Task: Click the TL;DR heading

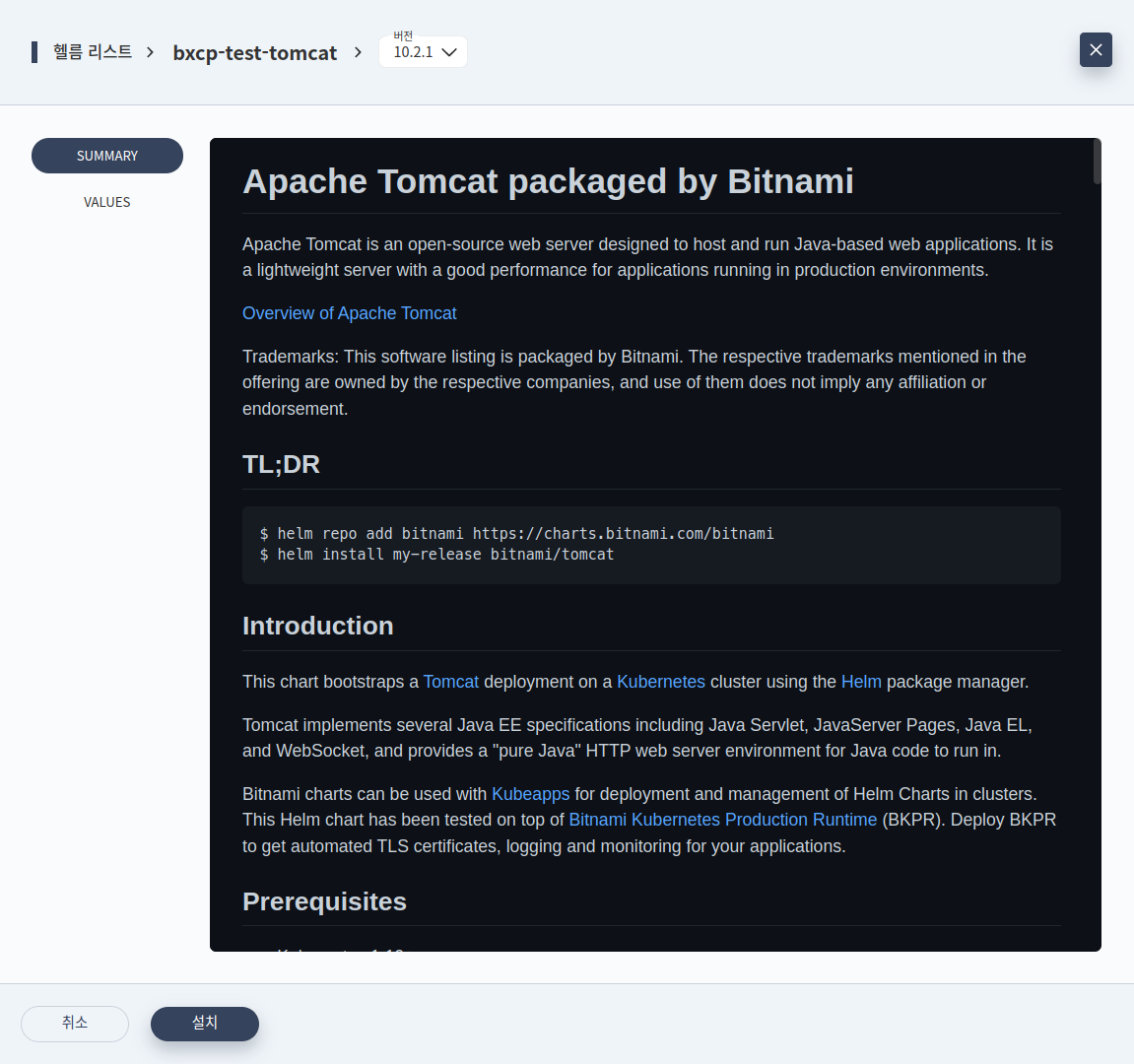Action: pyautogui.click(x=282, y=464)
